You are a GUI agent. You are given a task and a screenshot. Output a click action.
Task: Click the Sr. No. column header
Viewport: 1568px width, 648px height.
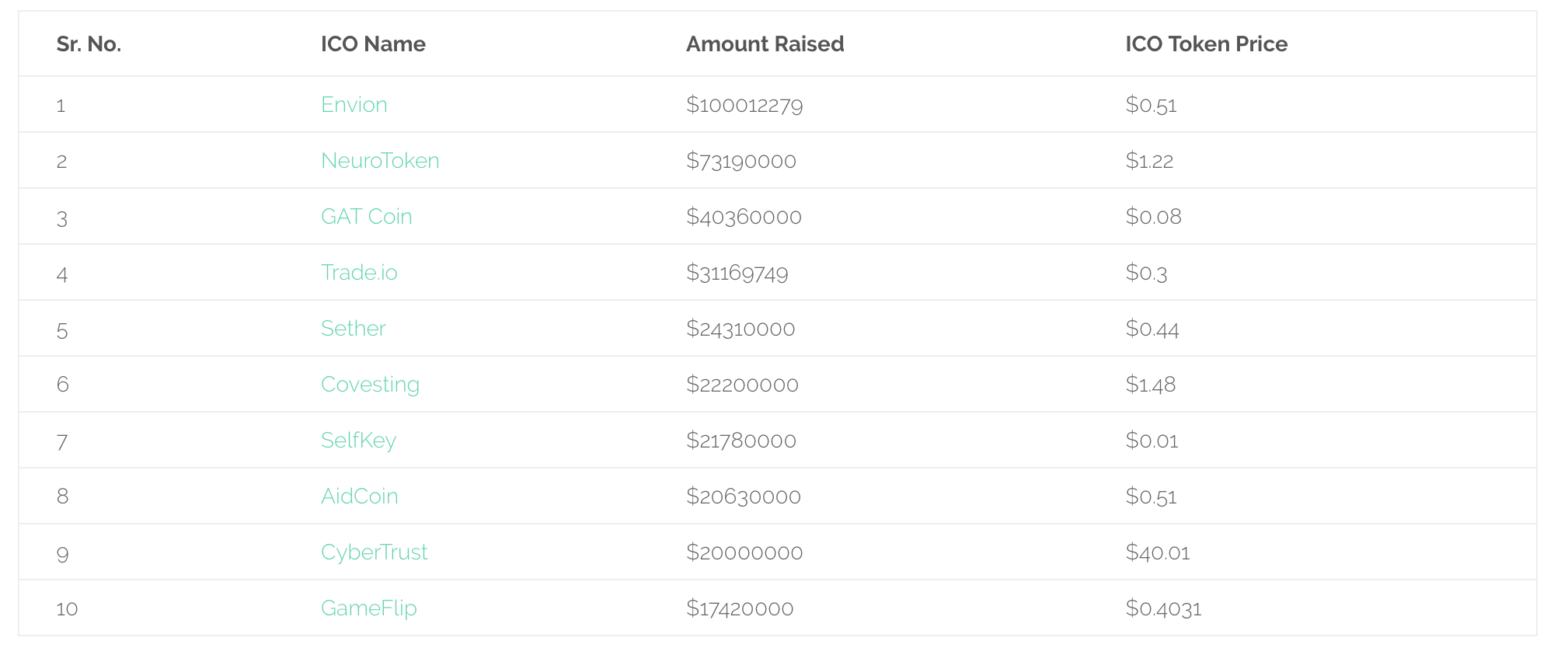(x=89, y=44)
